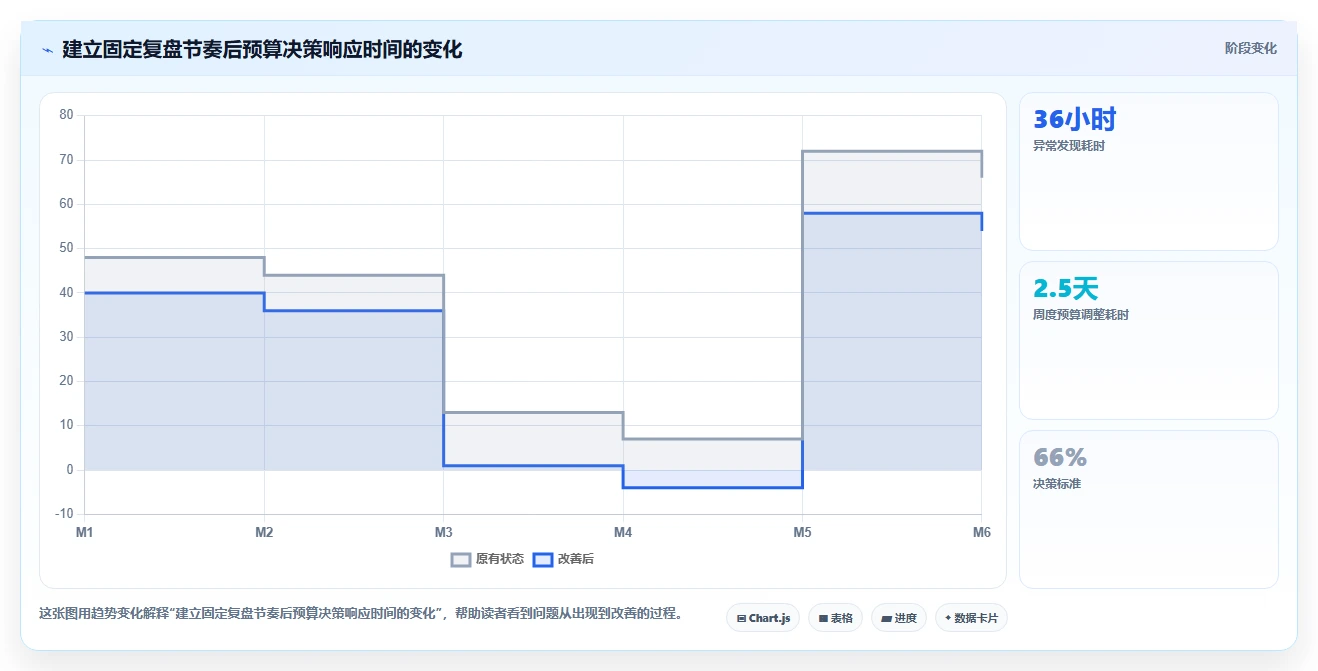
Task: Click the 2.5天 value
Action: [x=1066, y=289]
